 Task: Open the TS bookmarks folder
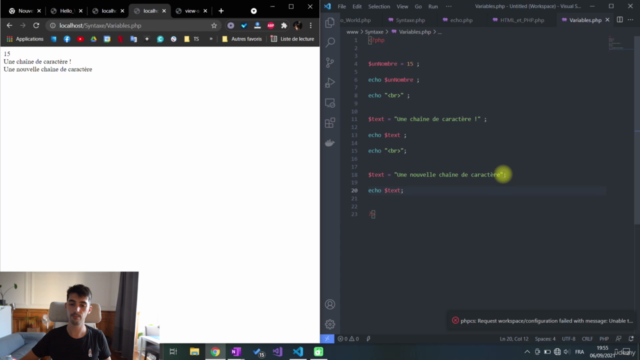[192, 39]
